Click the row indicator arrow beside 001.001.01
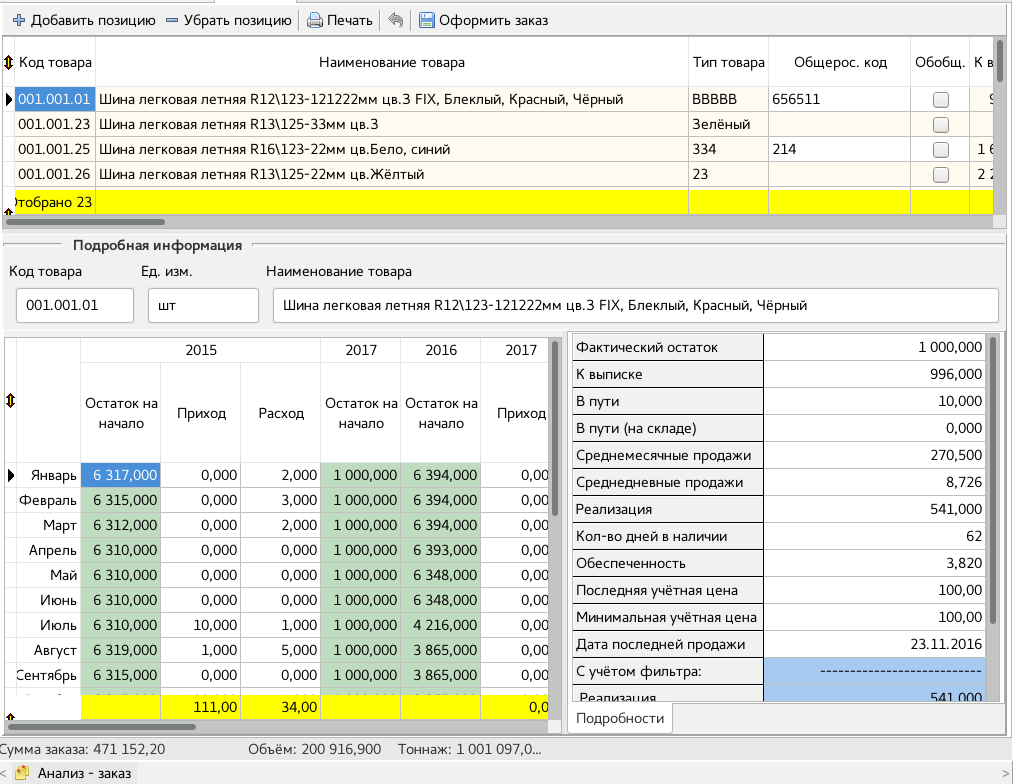The image size is (1013, 784). [9, 100]
